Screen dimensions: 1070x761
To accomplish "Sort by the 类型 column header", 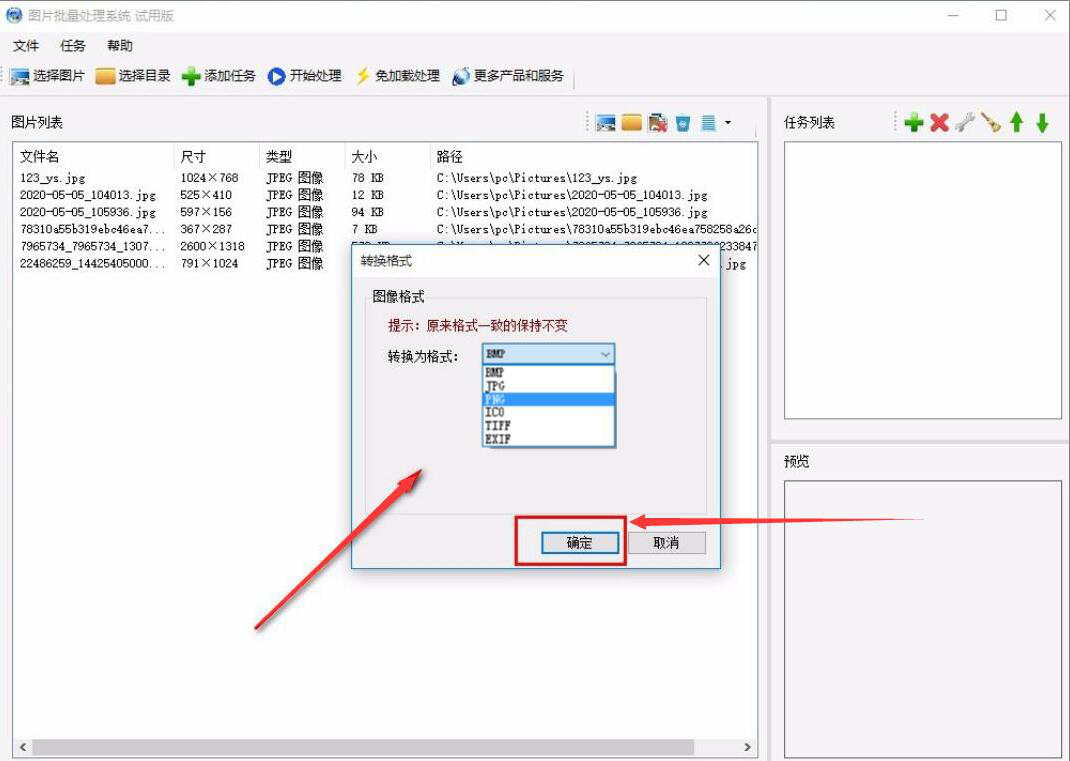I will coord(302,156).
